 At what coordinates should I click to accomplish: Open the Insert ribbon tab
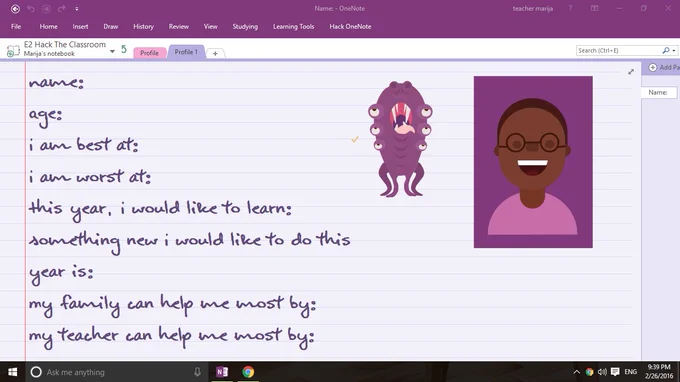[80, 26]
